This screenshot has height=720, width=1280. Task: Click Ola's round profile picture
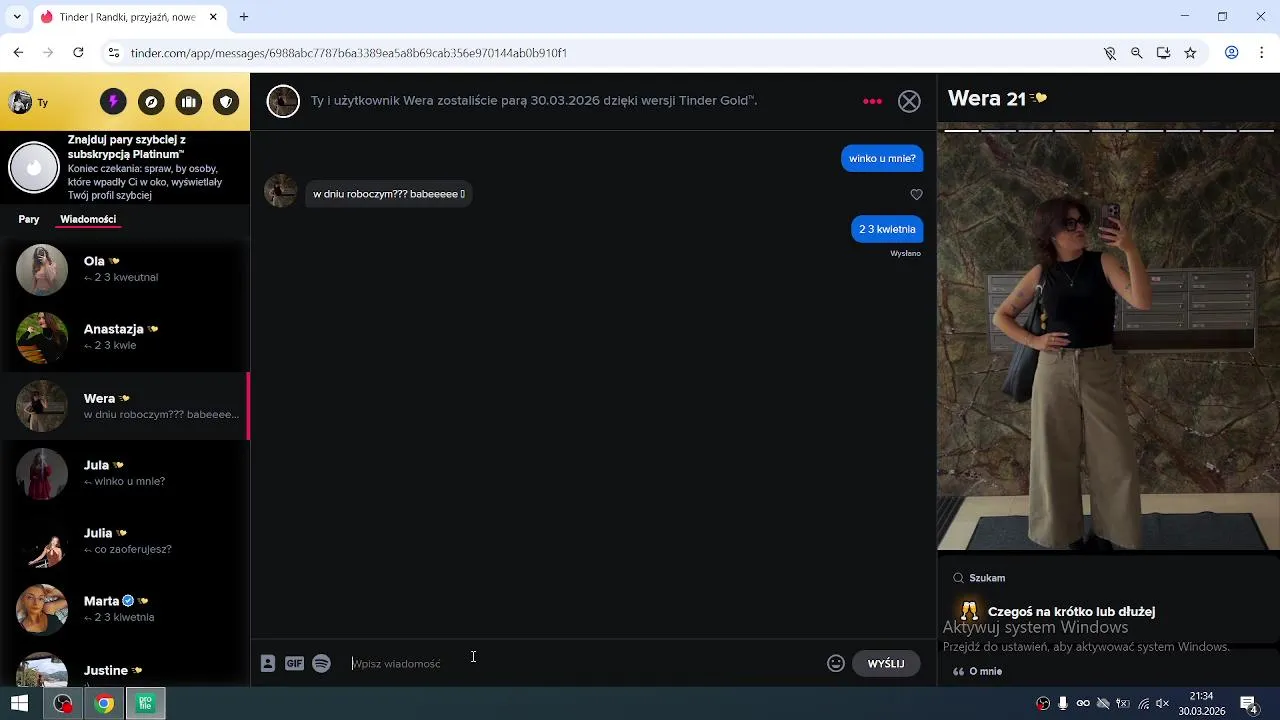(42, 269)
